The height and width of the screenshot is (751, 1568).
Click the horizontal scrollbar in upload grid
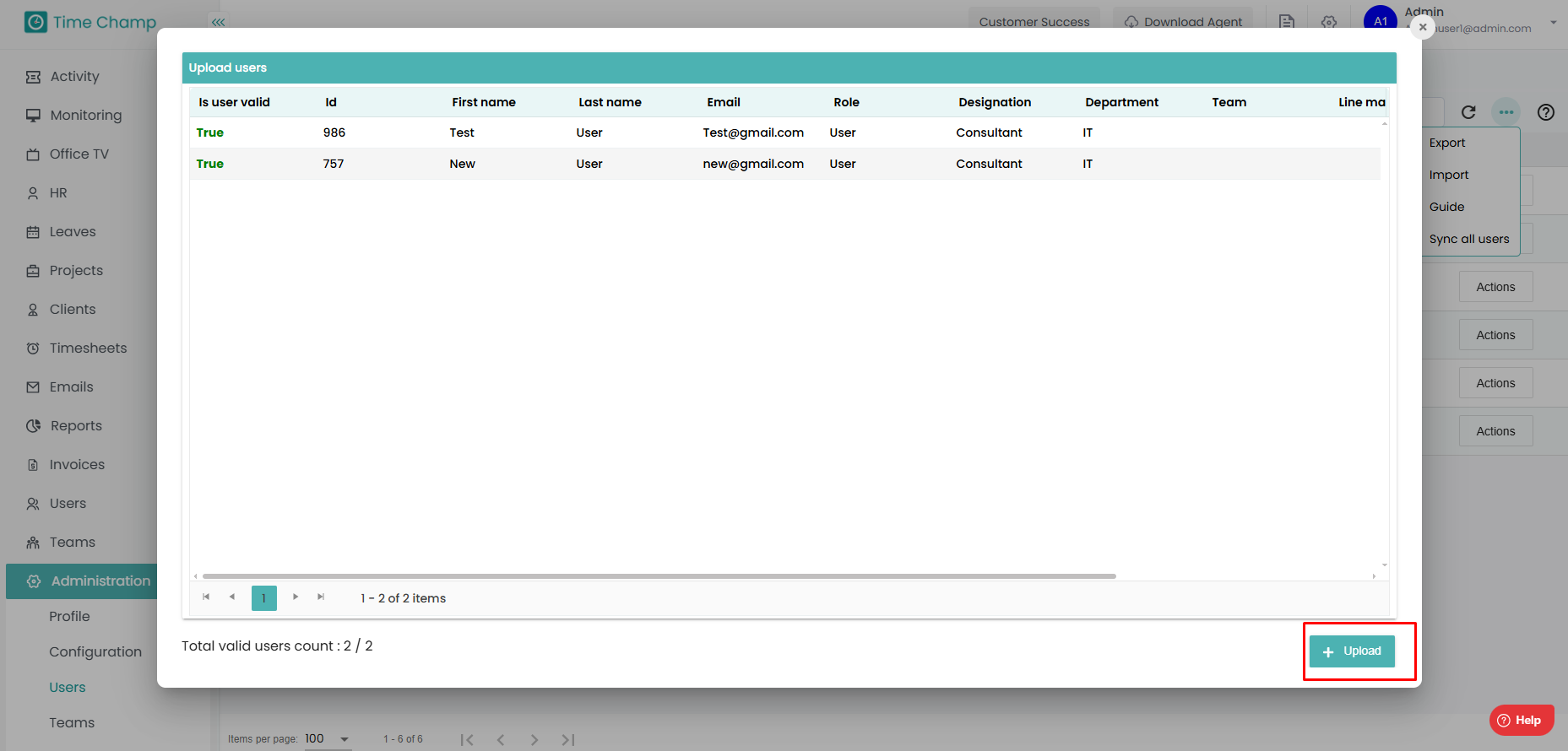tap(659, 576)
